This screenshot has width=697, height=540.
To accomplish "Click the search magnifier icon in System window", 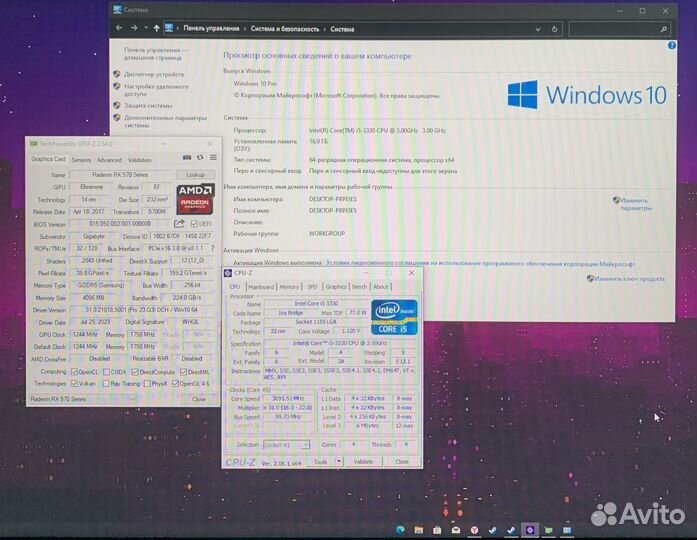I will coord(663,29).
